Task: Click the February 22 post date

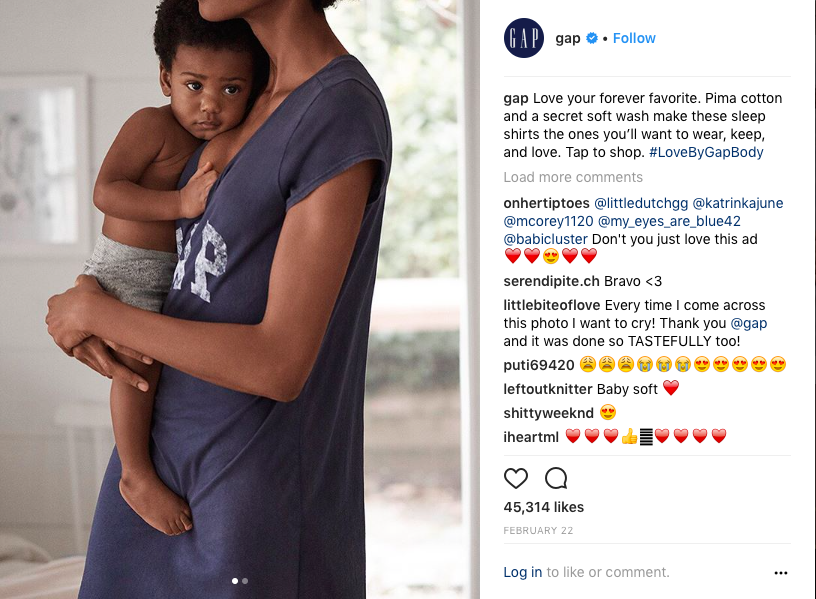Action: [538, 531]
